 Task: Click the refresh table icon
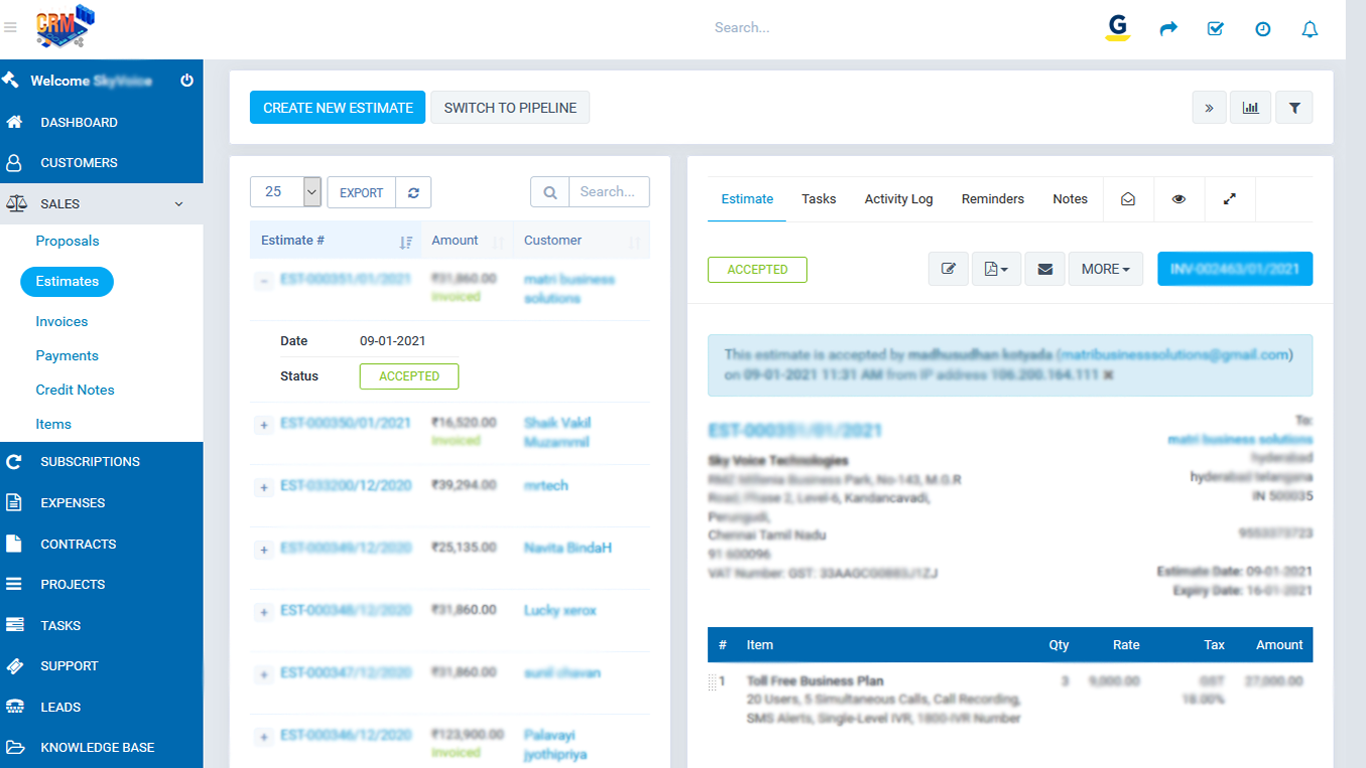pos(413,192)
